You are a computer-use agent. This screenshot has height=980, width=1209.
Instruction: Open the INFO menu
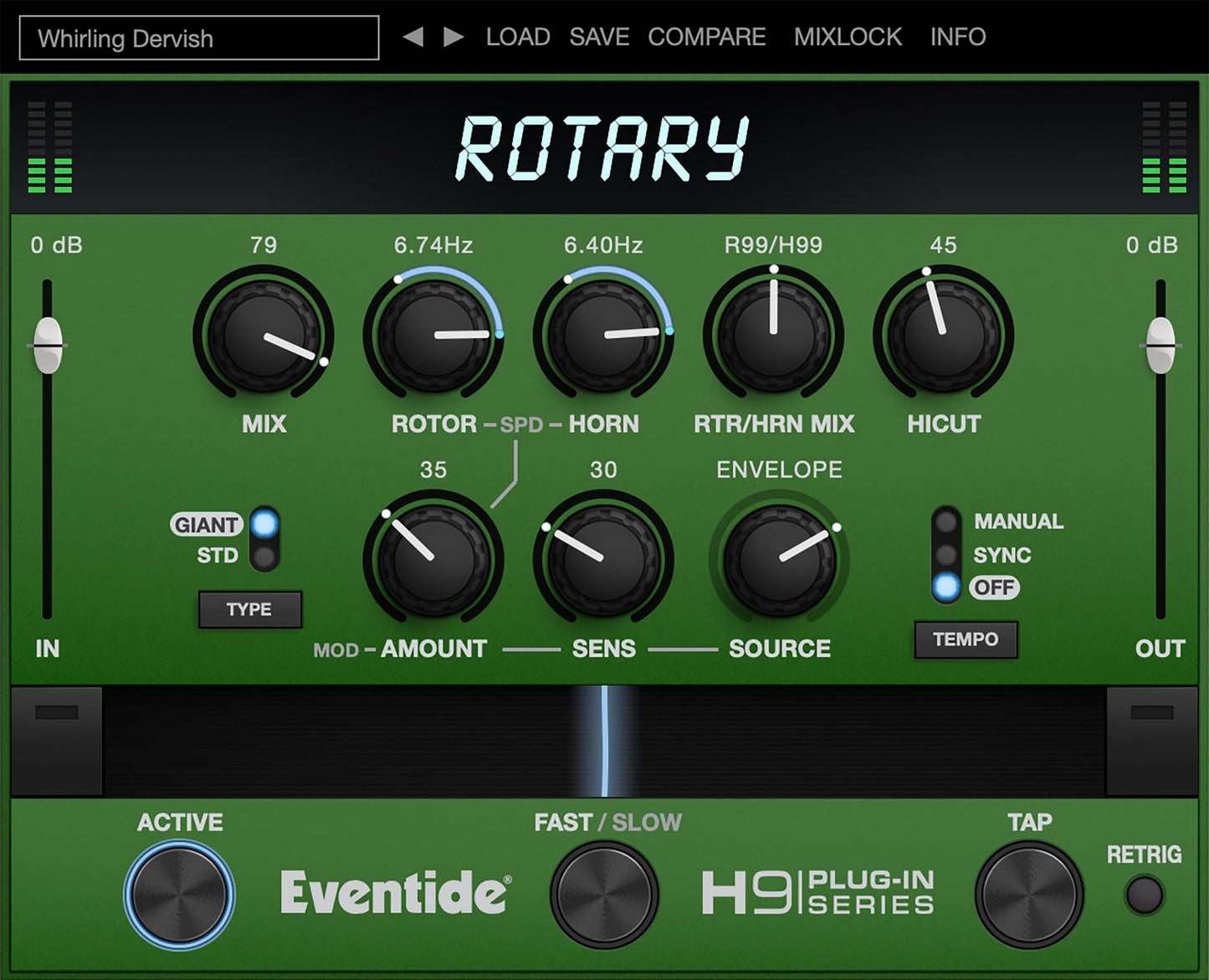956,37
